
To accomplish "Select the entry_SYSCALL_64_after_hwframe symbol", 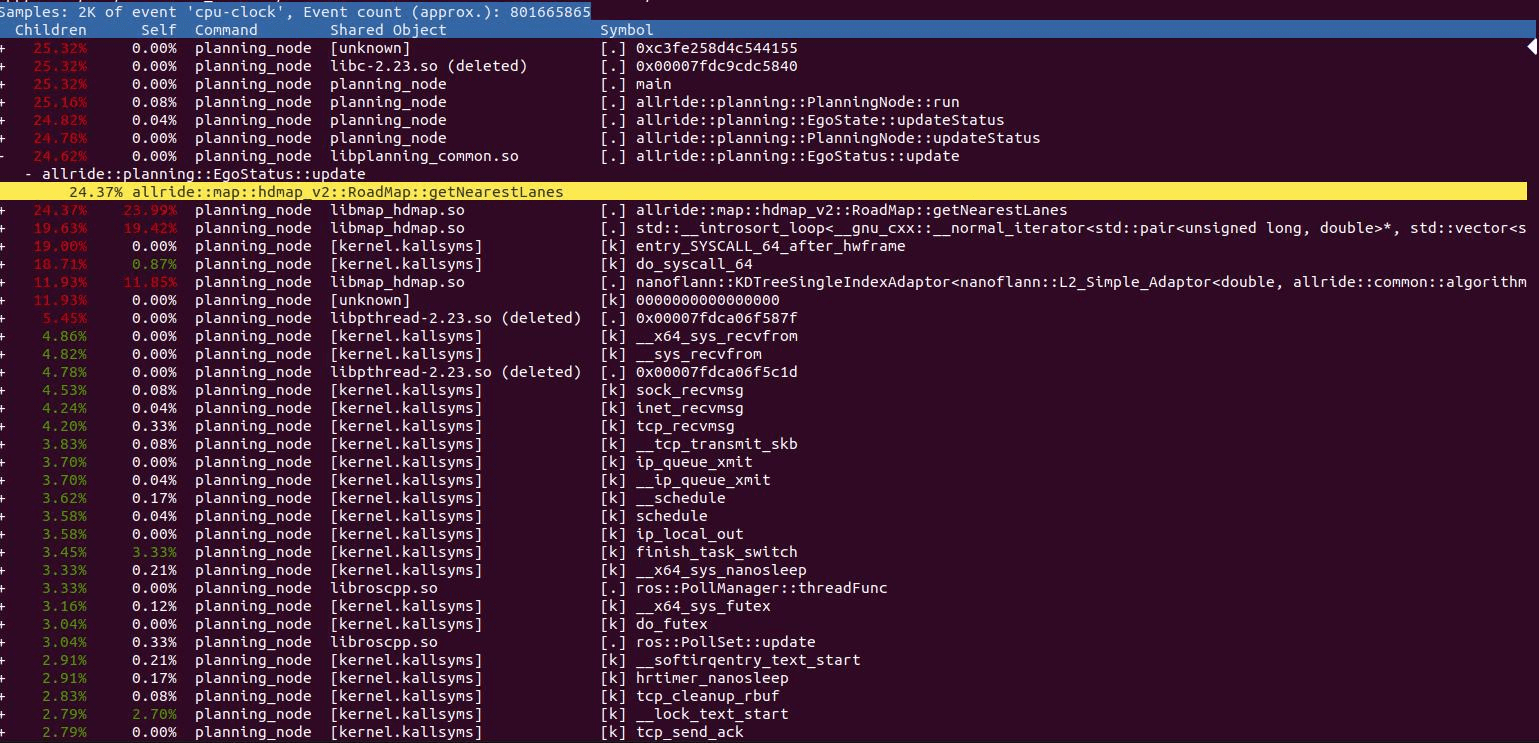I will click(770, 246).
